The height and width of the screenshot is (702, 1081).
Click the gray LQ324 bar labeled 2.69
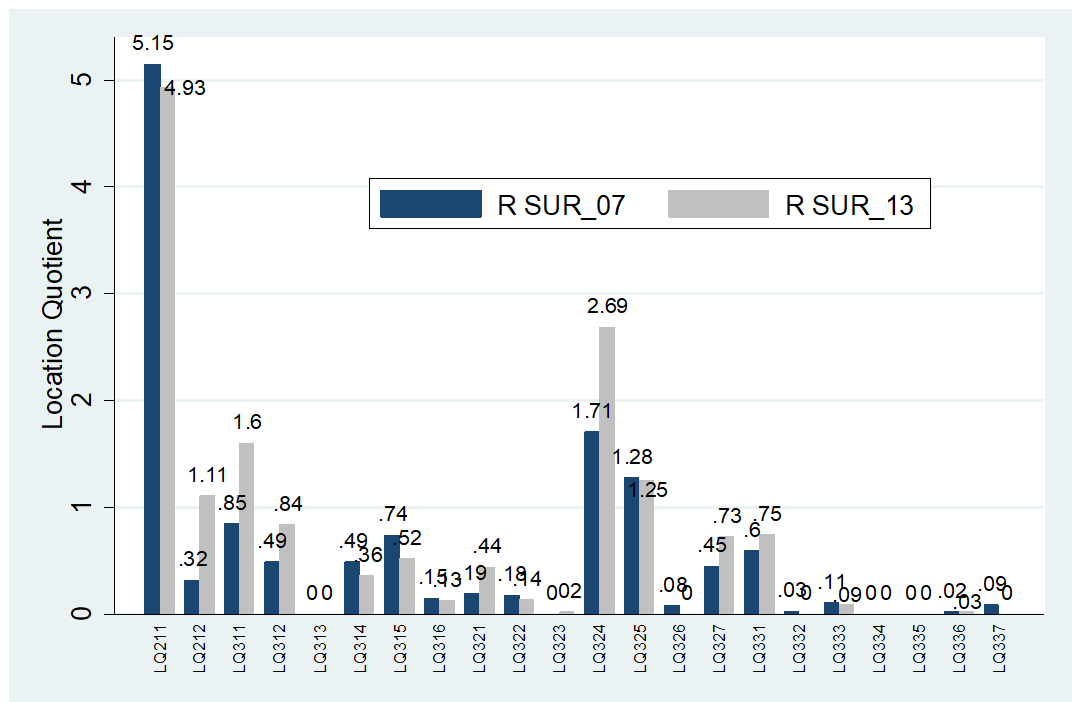[x=607, y=470]
